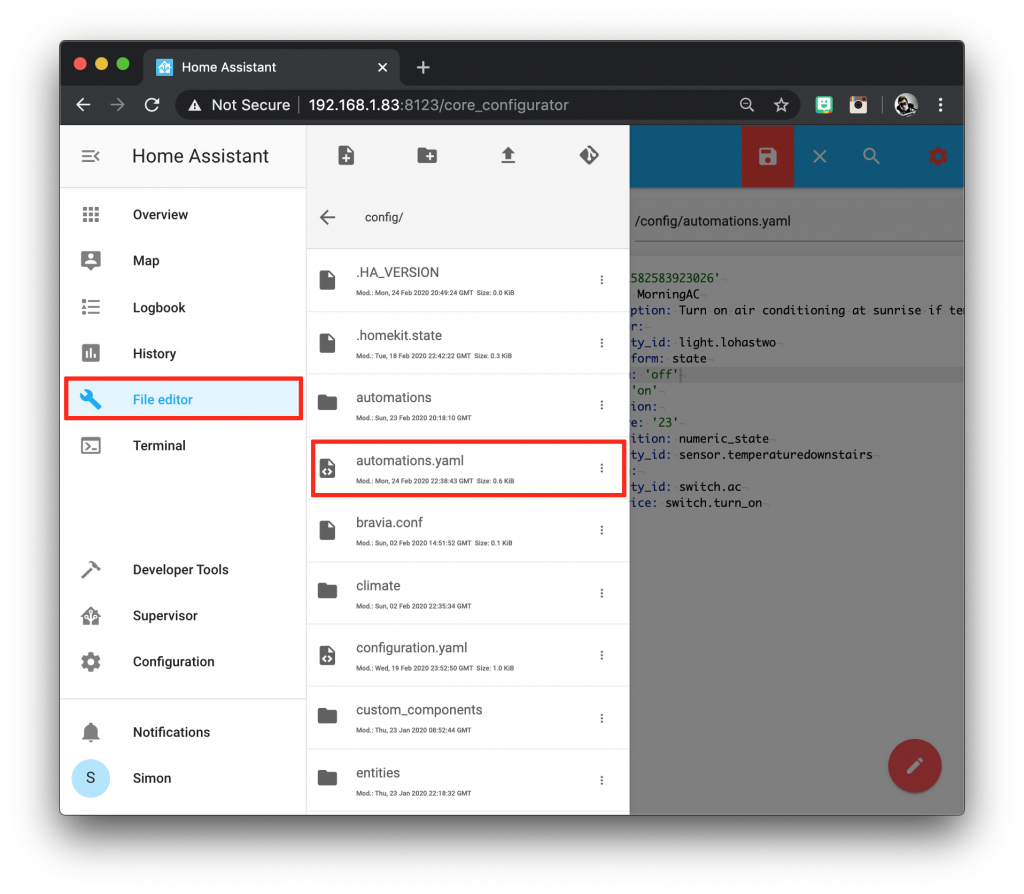The width and height of the screenshot is (1024, 894).
Task: Reload the browser page
Action: [x=152, y=104]
